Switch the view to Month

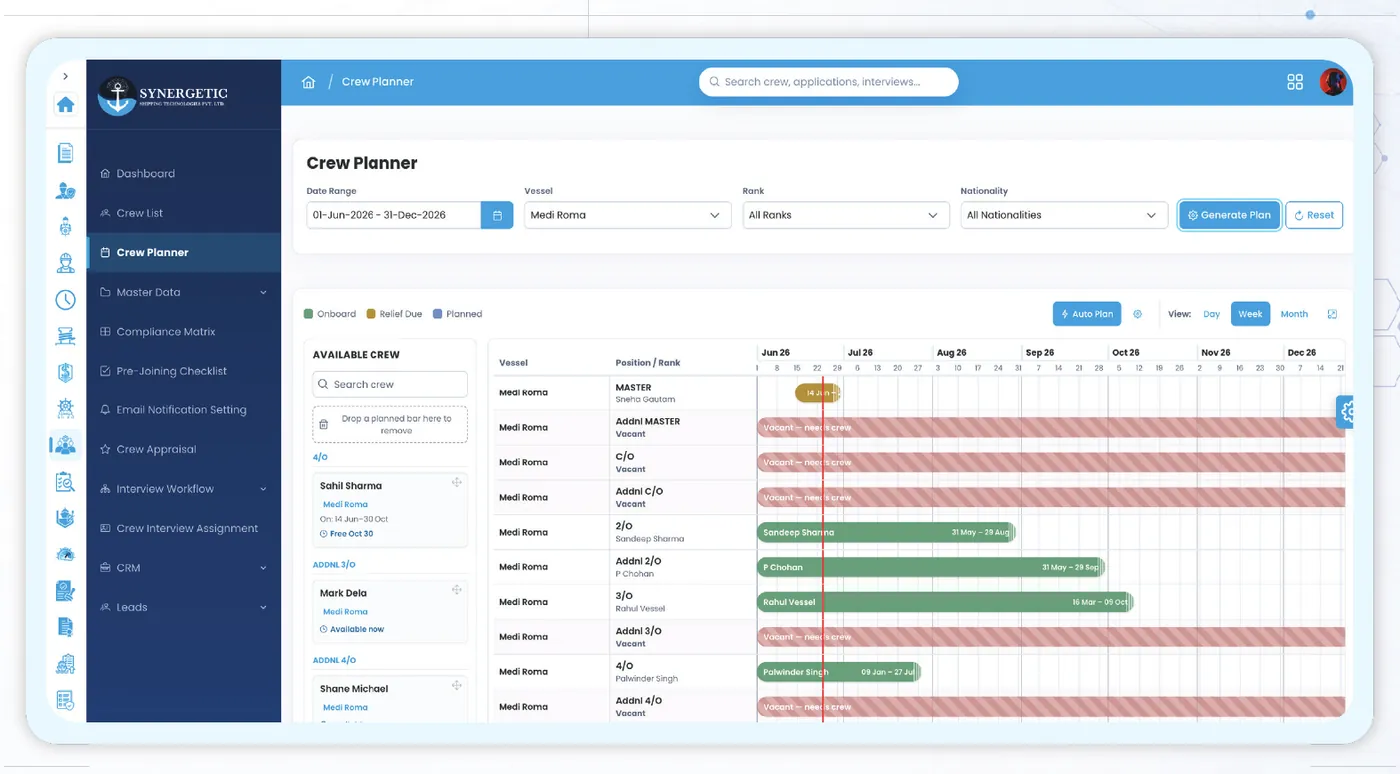point(1294,314)
